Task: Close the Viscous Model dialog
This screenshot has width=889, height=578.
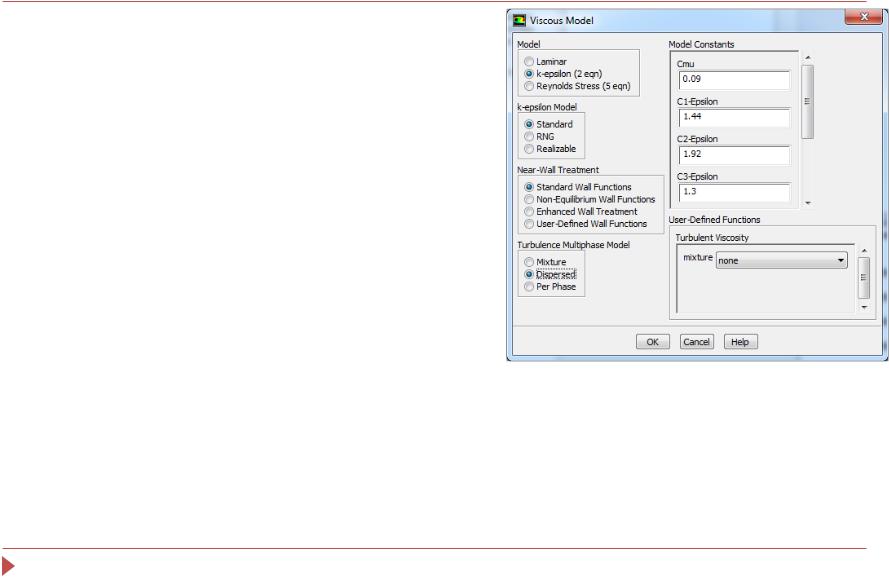Action: click(x=863, y=16)
